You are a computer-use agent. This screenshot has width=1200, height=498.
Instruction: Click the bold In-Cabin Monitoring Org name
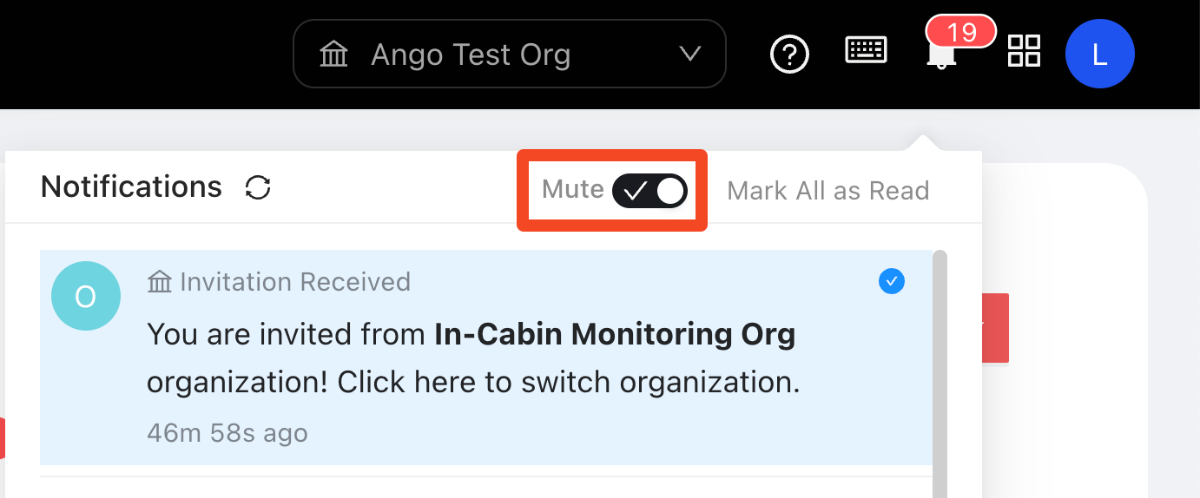click(x=615, y=335)
